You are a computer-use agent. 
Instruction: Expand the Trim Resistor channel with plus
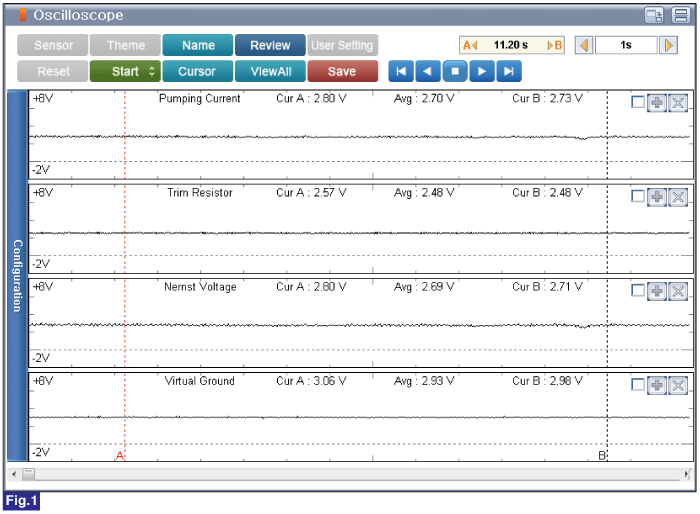tap(657, 196)
